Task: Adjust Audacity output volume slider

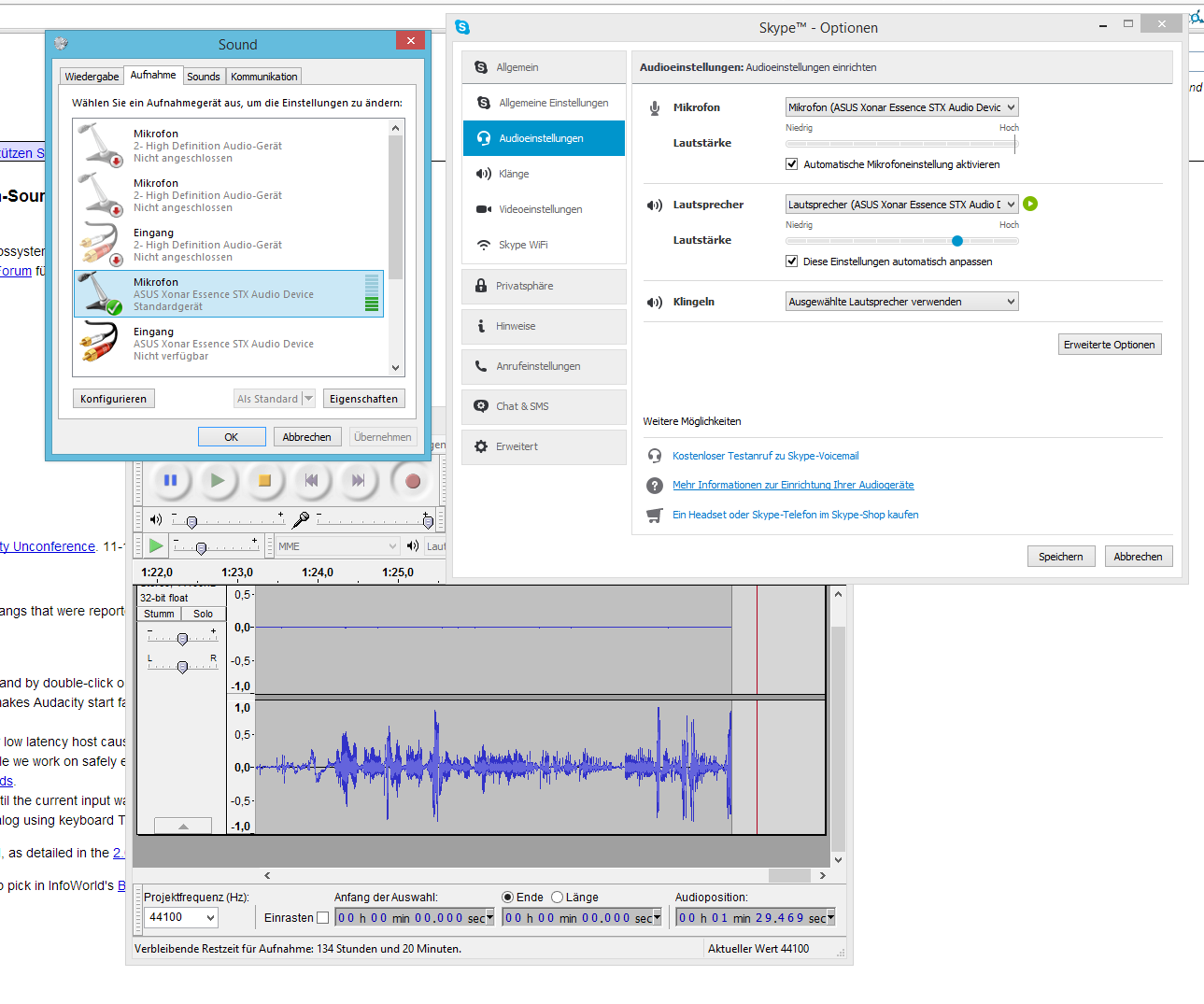Action: [x=191, y=522]
